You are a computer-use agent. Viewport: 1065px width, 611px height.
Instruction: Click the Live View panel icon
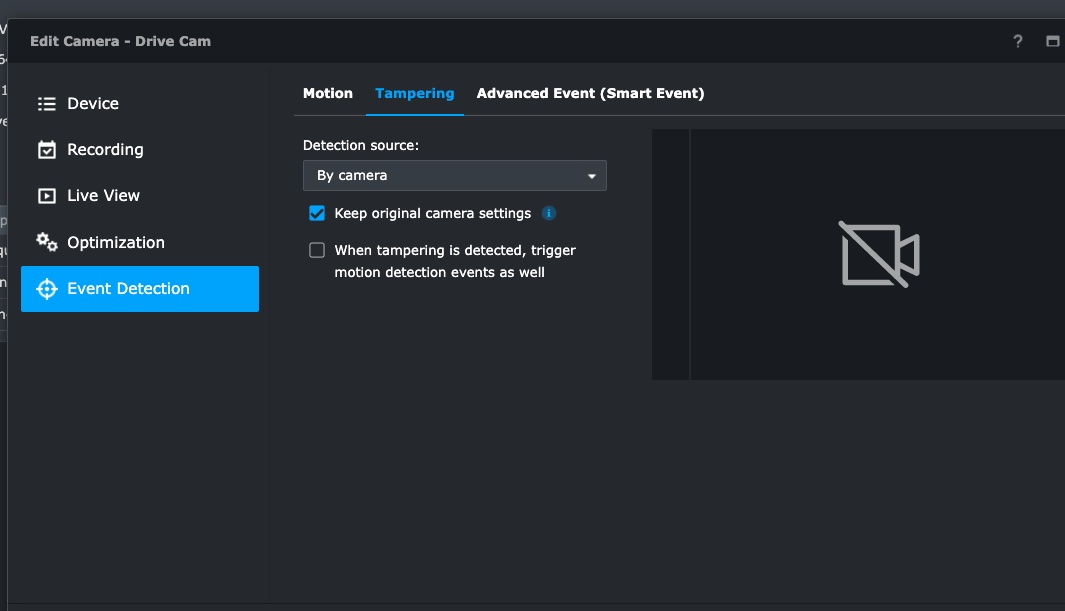[x=46, y=195]
